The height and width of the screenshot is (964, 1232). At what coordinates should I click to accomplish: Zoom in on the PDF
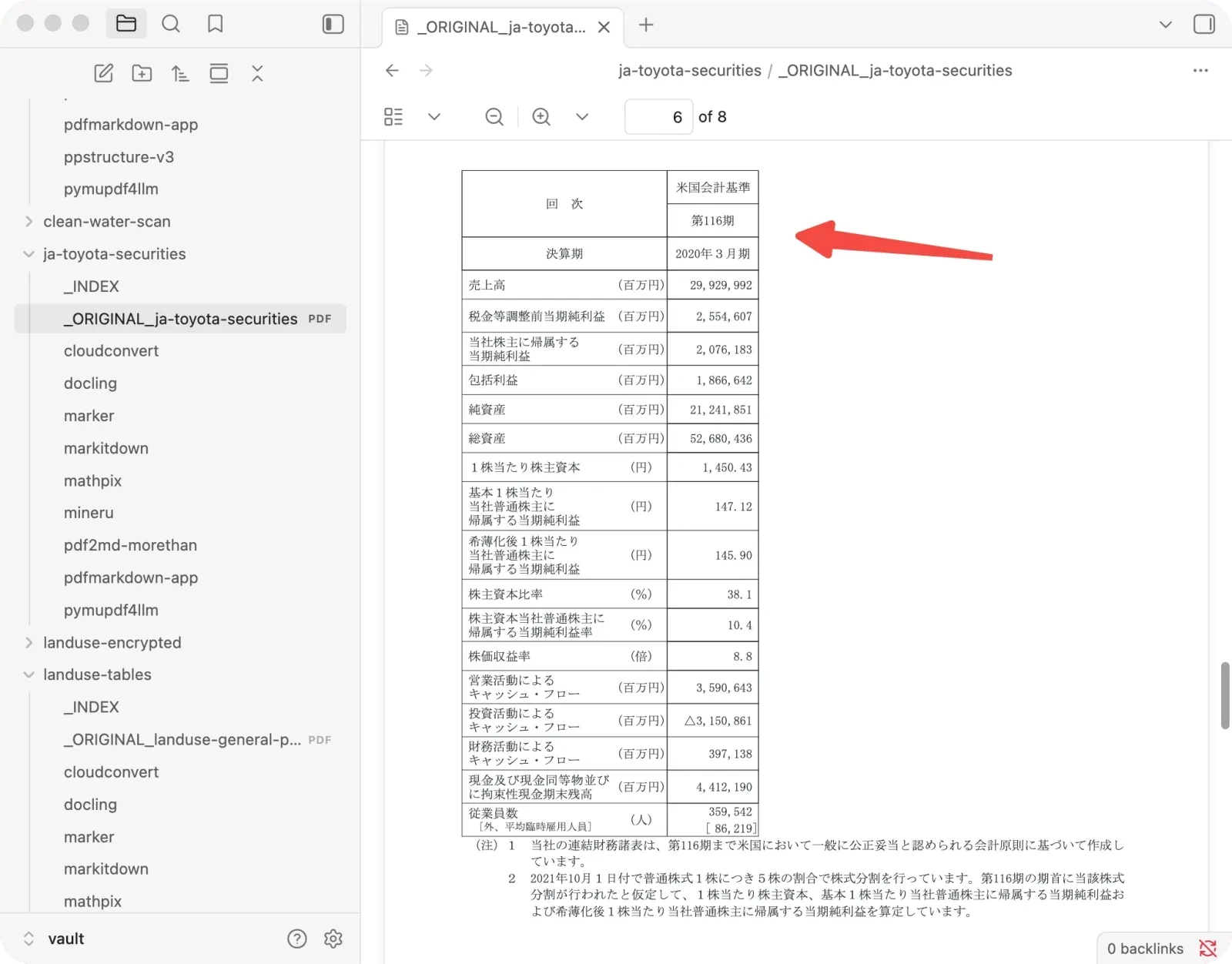541,116
